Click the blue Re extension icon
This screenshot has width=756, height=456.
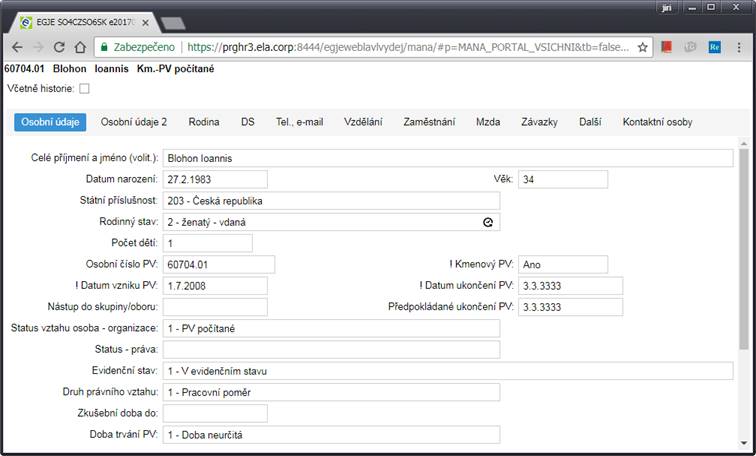pos(714,47)
